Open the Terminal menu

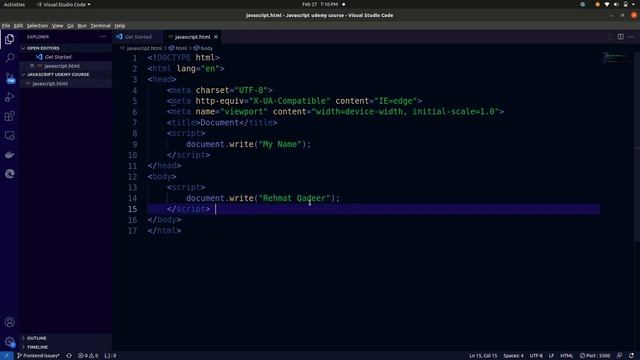pos(100,26)
